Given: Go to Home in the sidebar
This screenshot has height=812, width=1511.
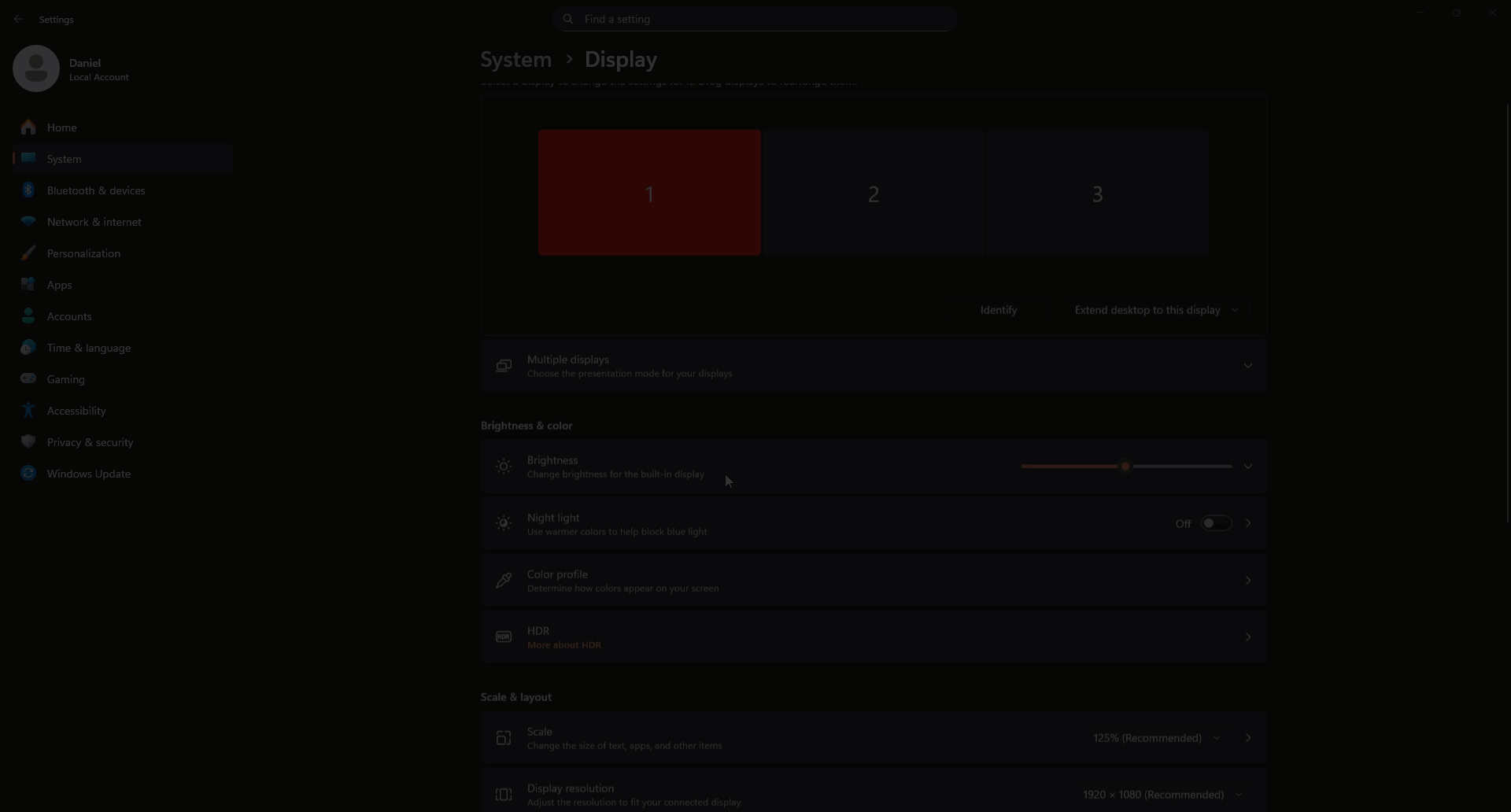Looking at the screenshot, I should (x=63, y=127).
